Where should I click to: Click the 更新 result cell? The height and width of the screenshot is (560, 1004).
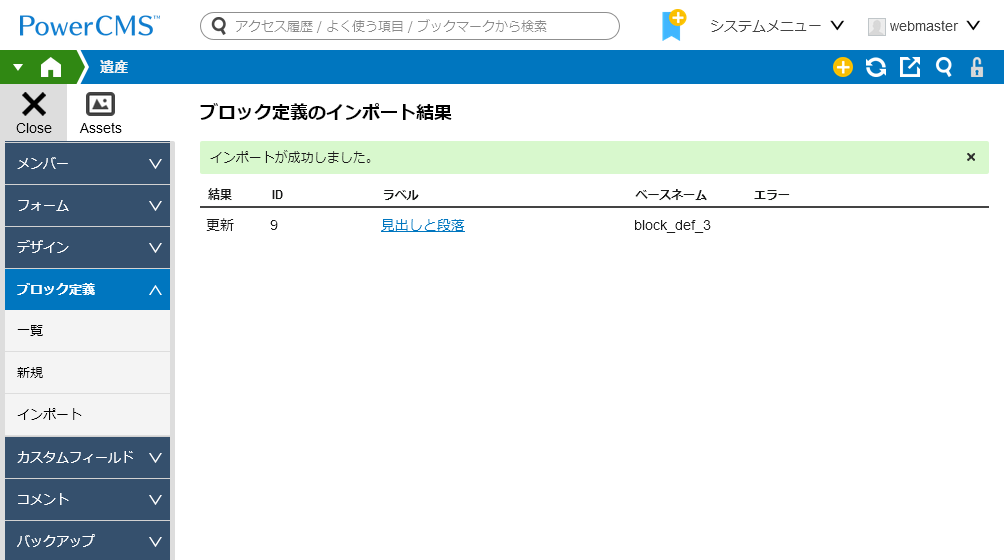coord(220,225)
